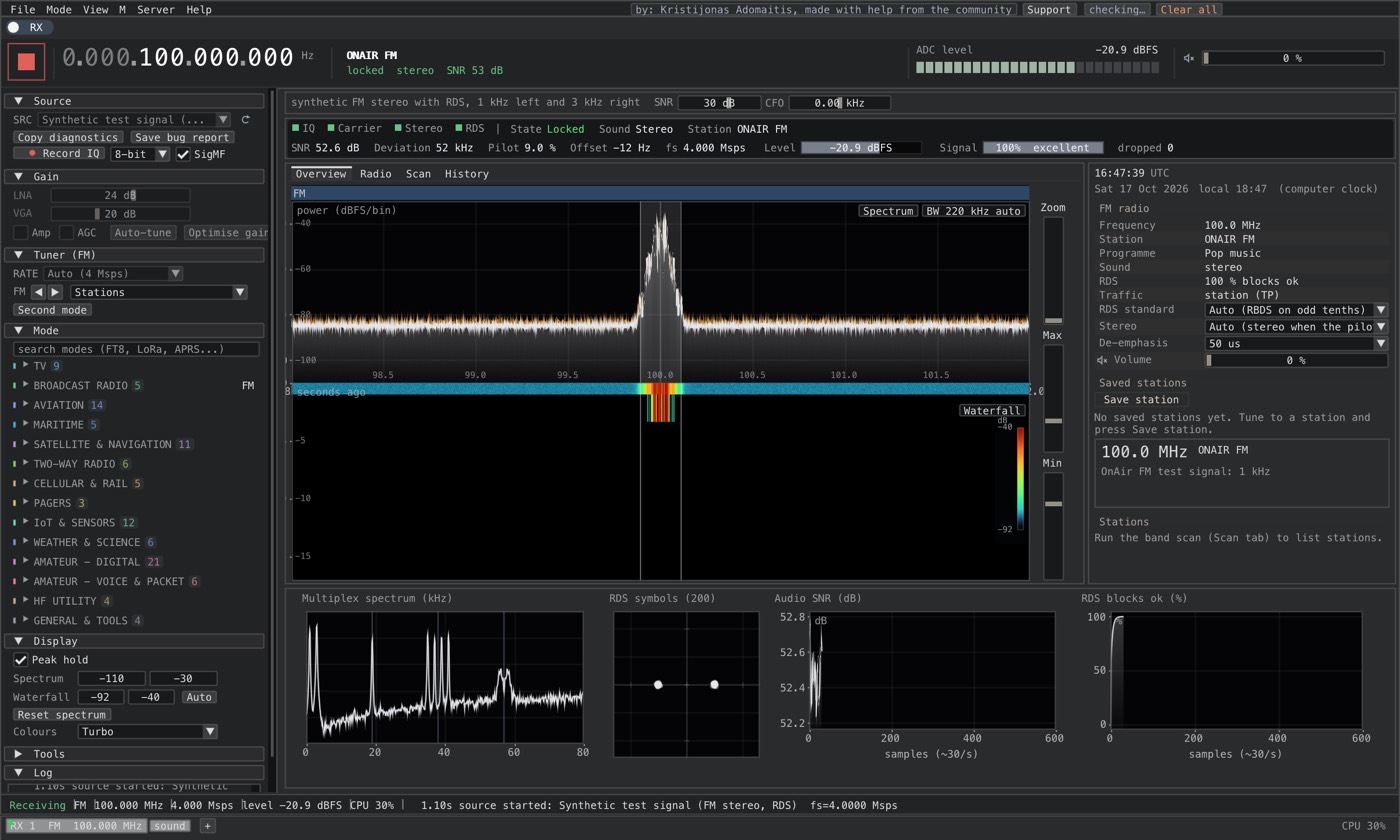Click the Record IQ button

(x=59, y=154)
